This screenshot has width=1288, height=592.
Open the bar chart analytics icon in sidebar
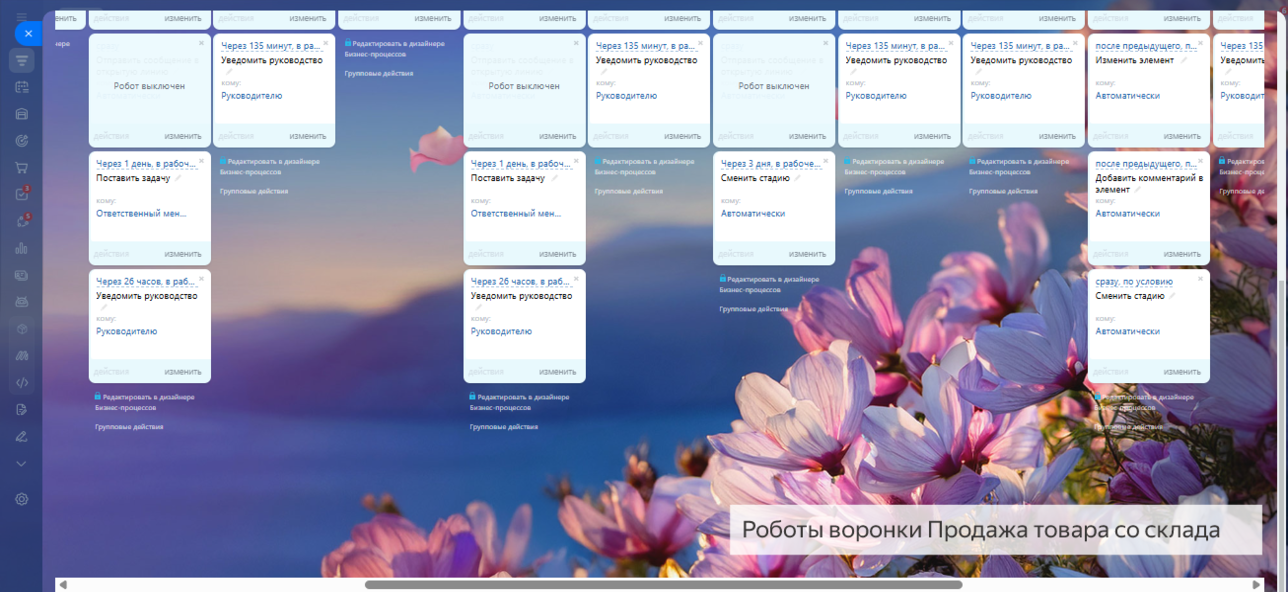(22, 248)
